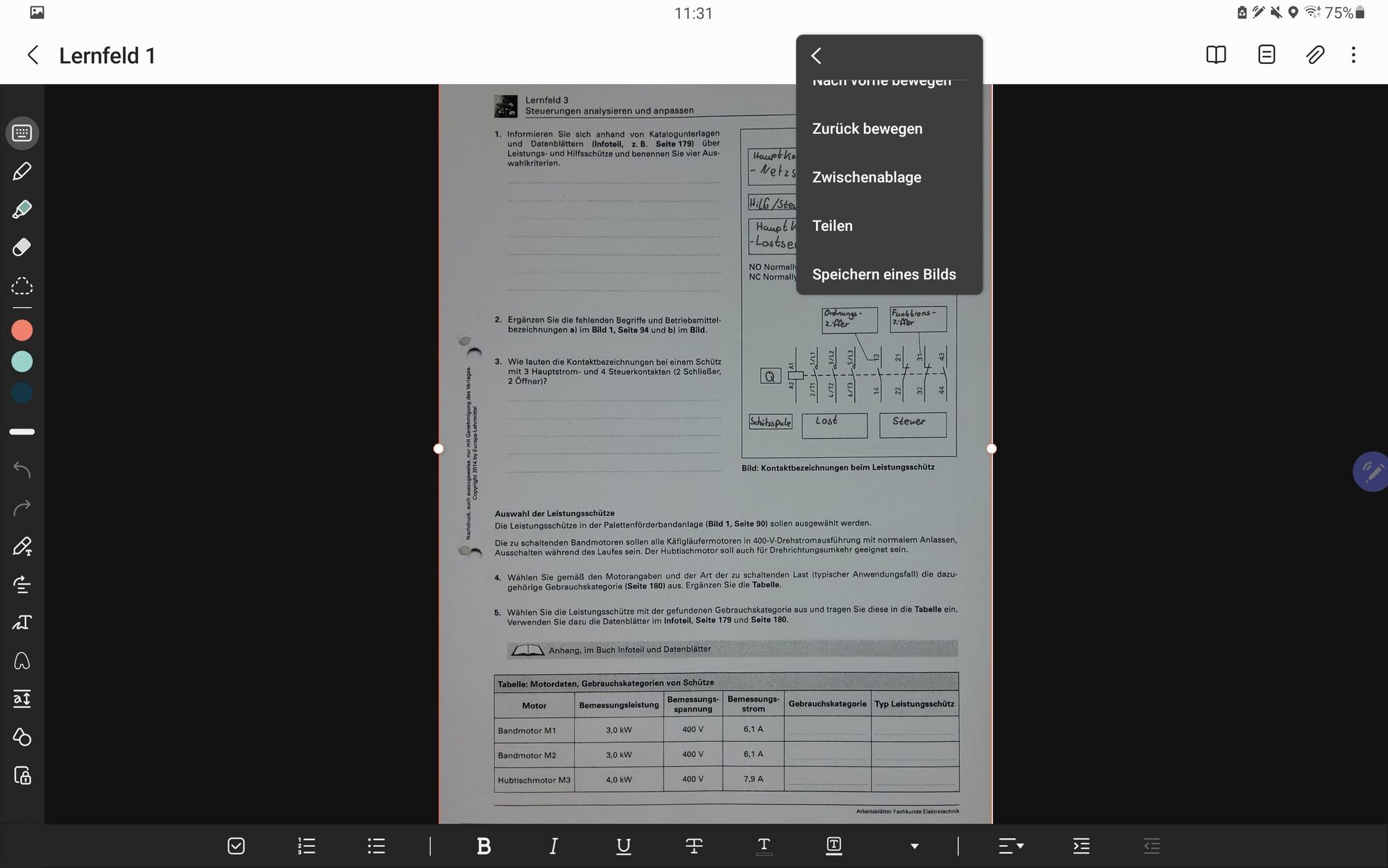The height and width of the screenshot is (868, 1388).
Task: Toggle underline formatting
Action: 623,846
